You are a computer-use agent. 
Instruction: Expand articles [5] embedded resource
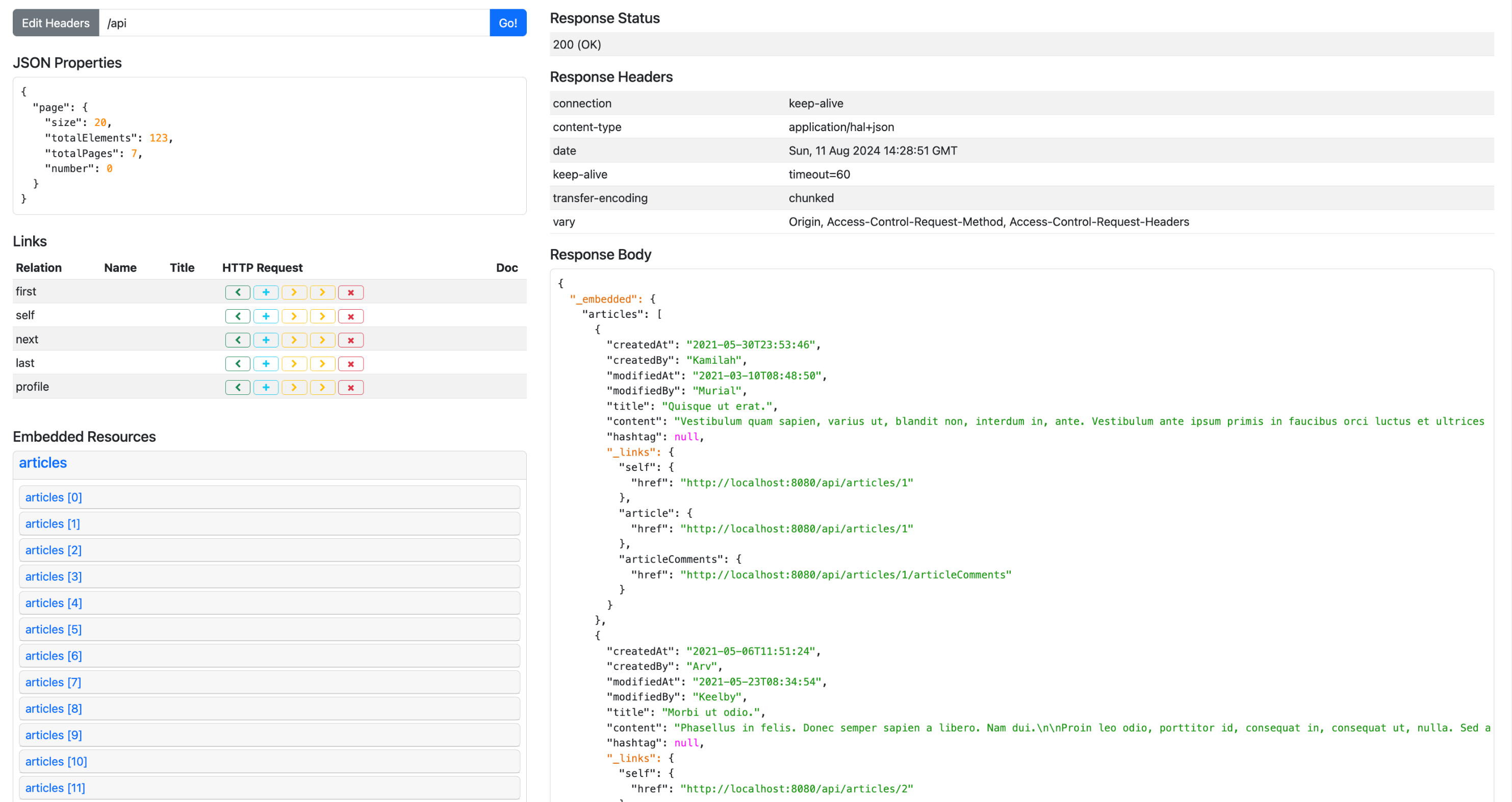coord(54,630)
